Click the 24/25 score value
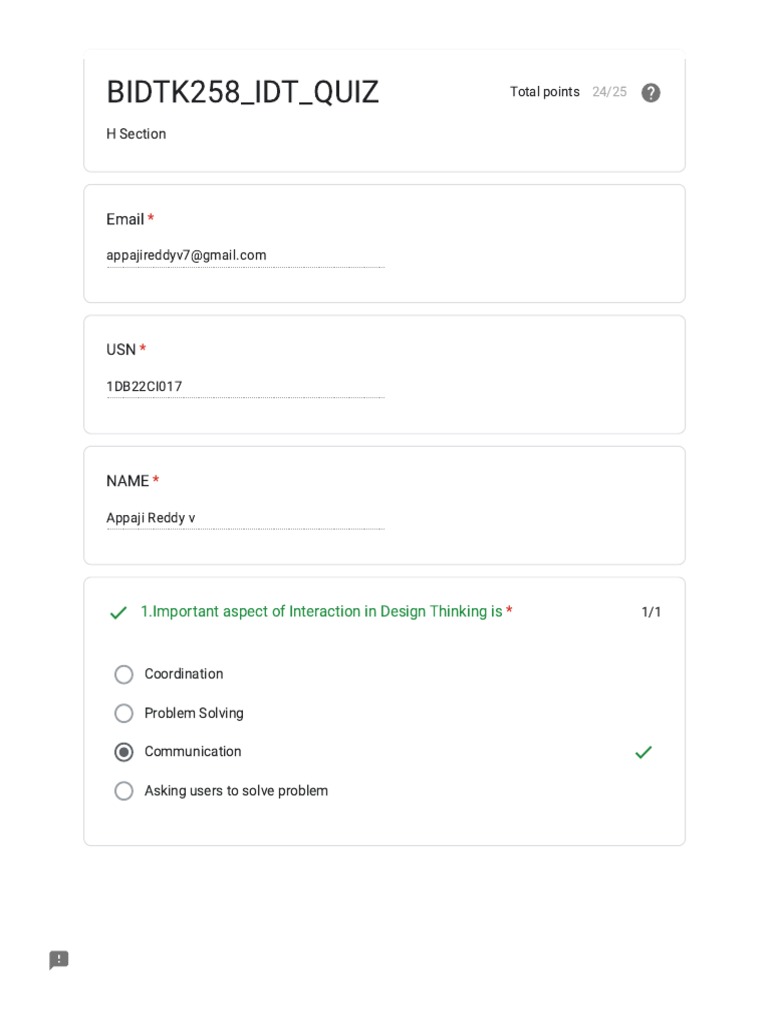768x1024 pixels. coord(609,92)
